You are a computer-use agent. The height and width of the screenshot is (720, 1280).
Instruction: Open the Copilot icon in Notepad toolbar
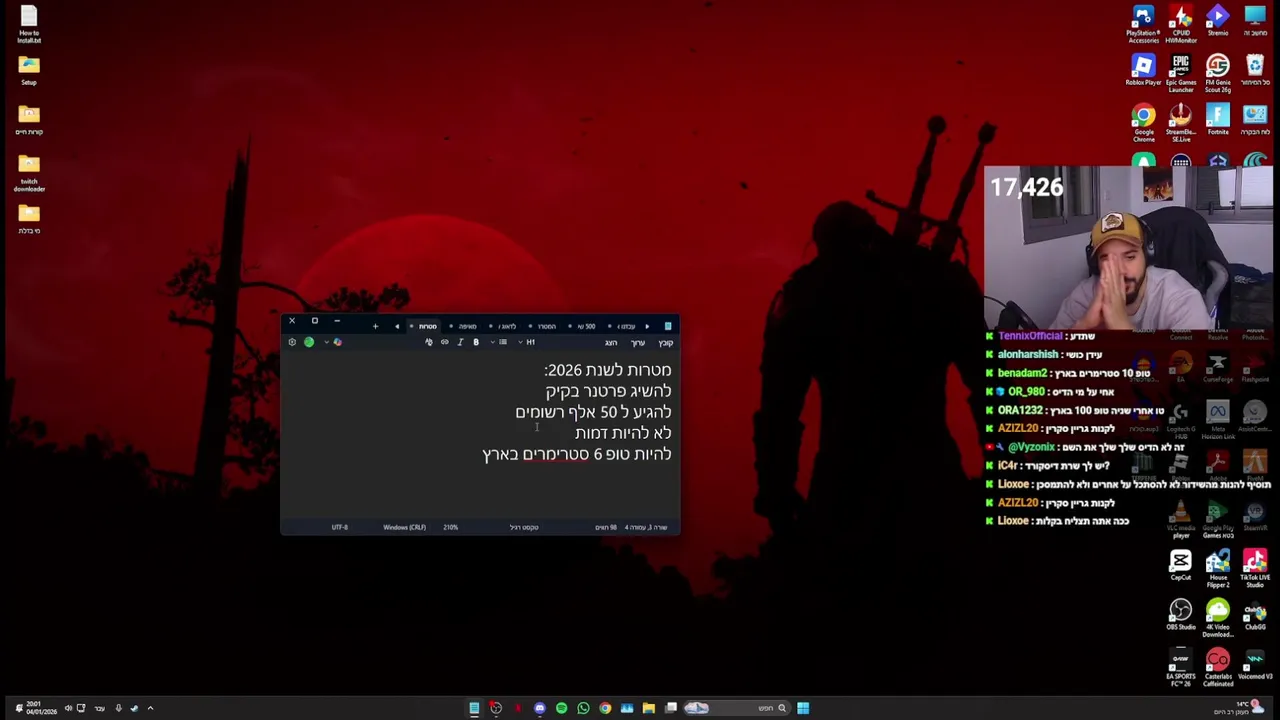[x=337, y=342]
